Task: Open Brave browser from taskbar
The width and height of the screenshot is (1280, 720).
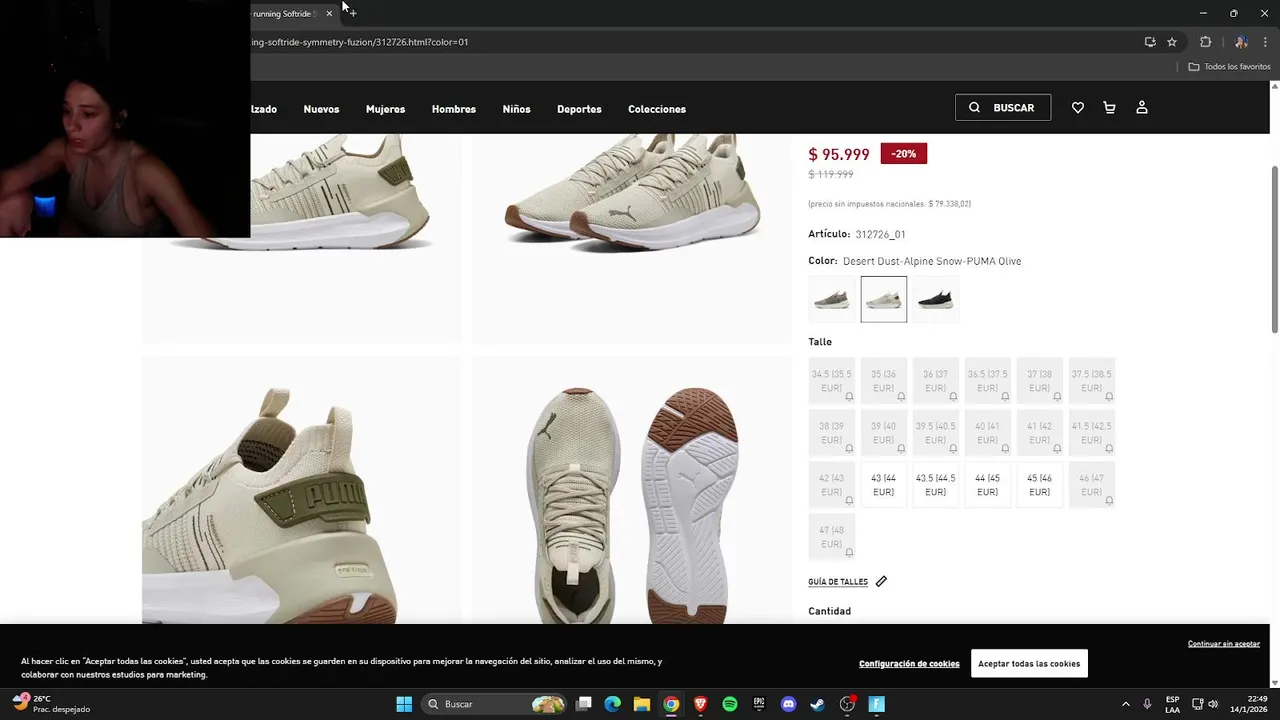Action: tap(700, 704)
